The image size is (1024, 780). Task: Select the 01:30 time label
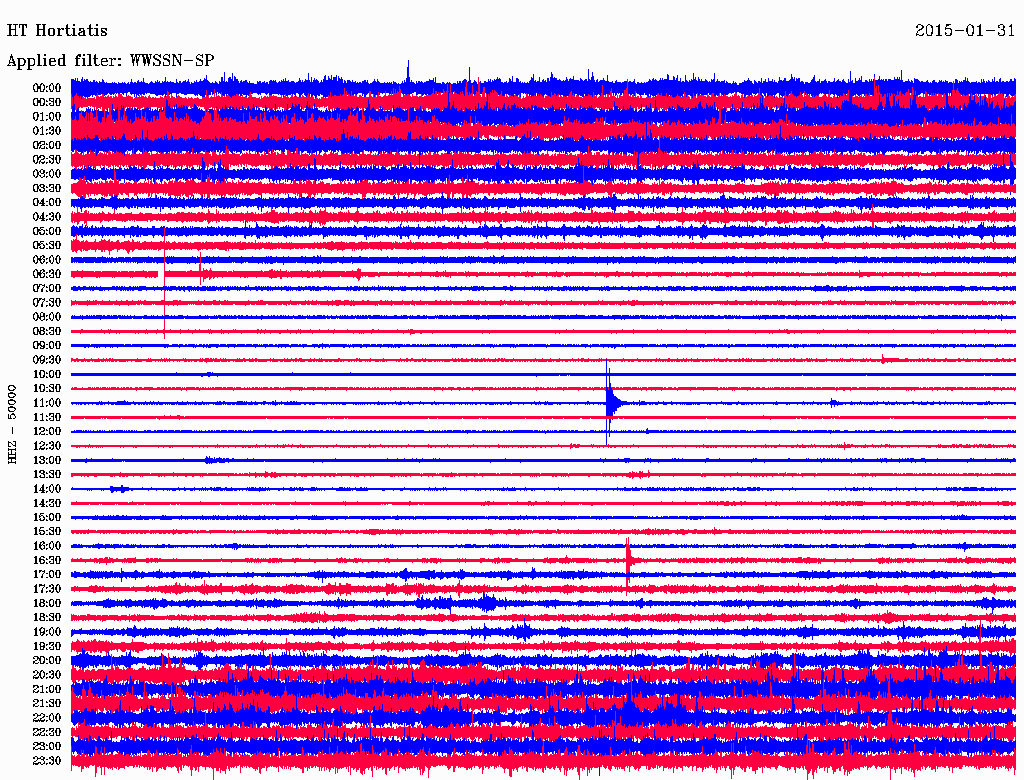[x=47, y=131]
